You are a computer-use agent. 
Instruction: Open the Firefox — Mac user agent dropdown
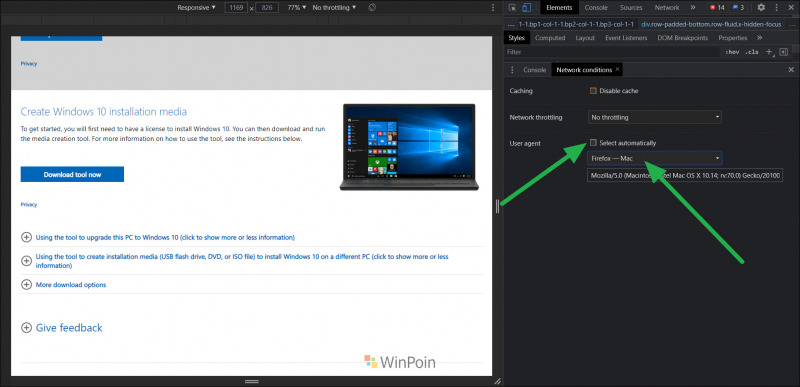point(655,159)
